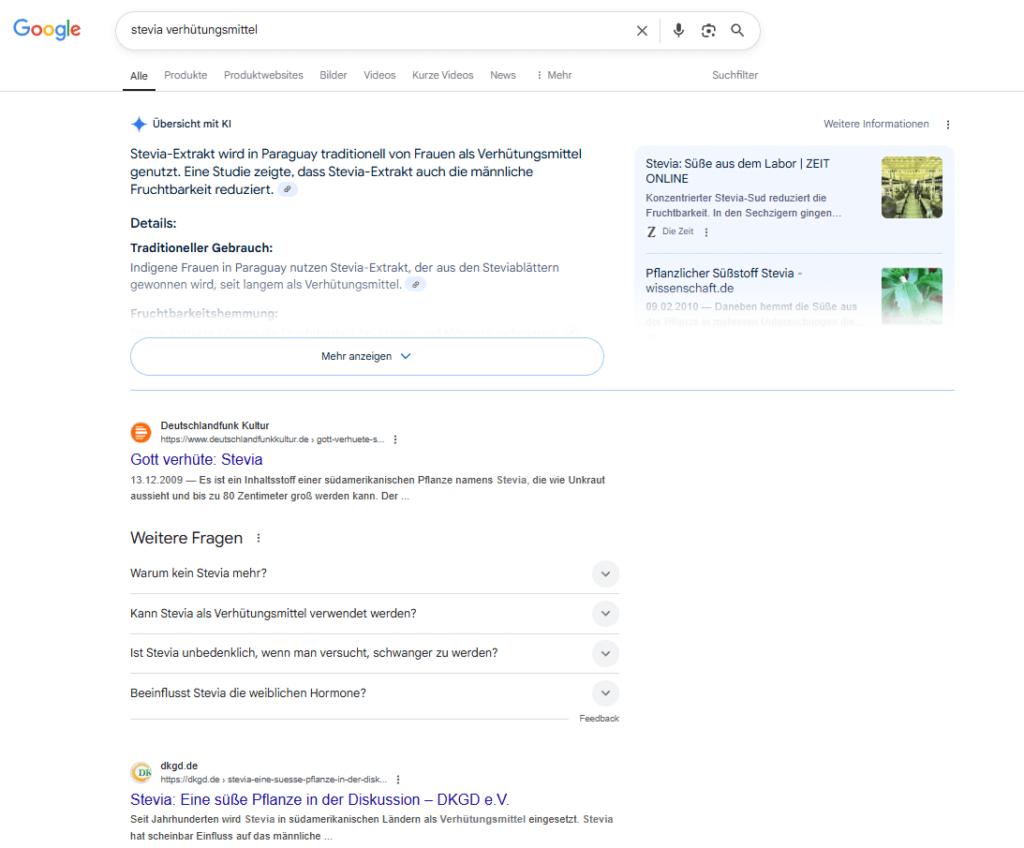
Task: Click the 'Details:' heading in AI overview
Action: click(153, 223)
